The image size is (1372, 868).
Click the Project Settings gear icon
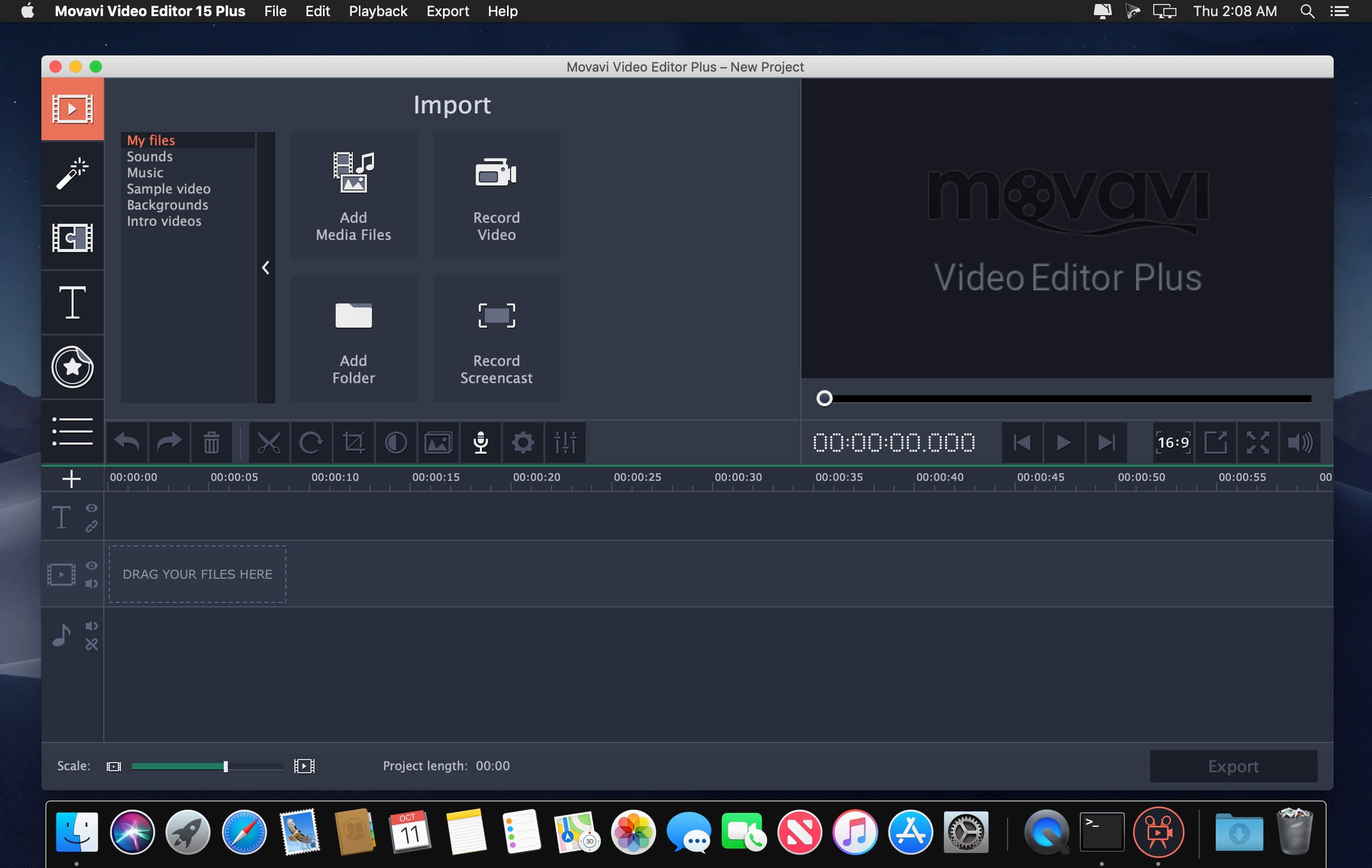[522, 442]
